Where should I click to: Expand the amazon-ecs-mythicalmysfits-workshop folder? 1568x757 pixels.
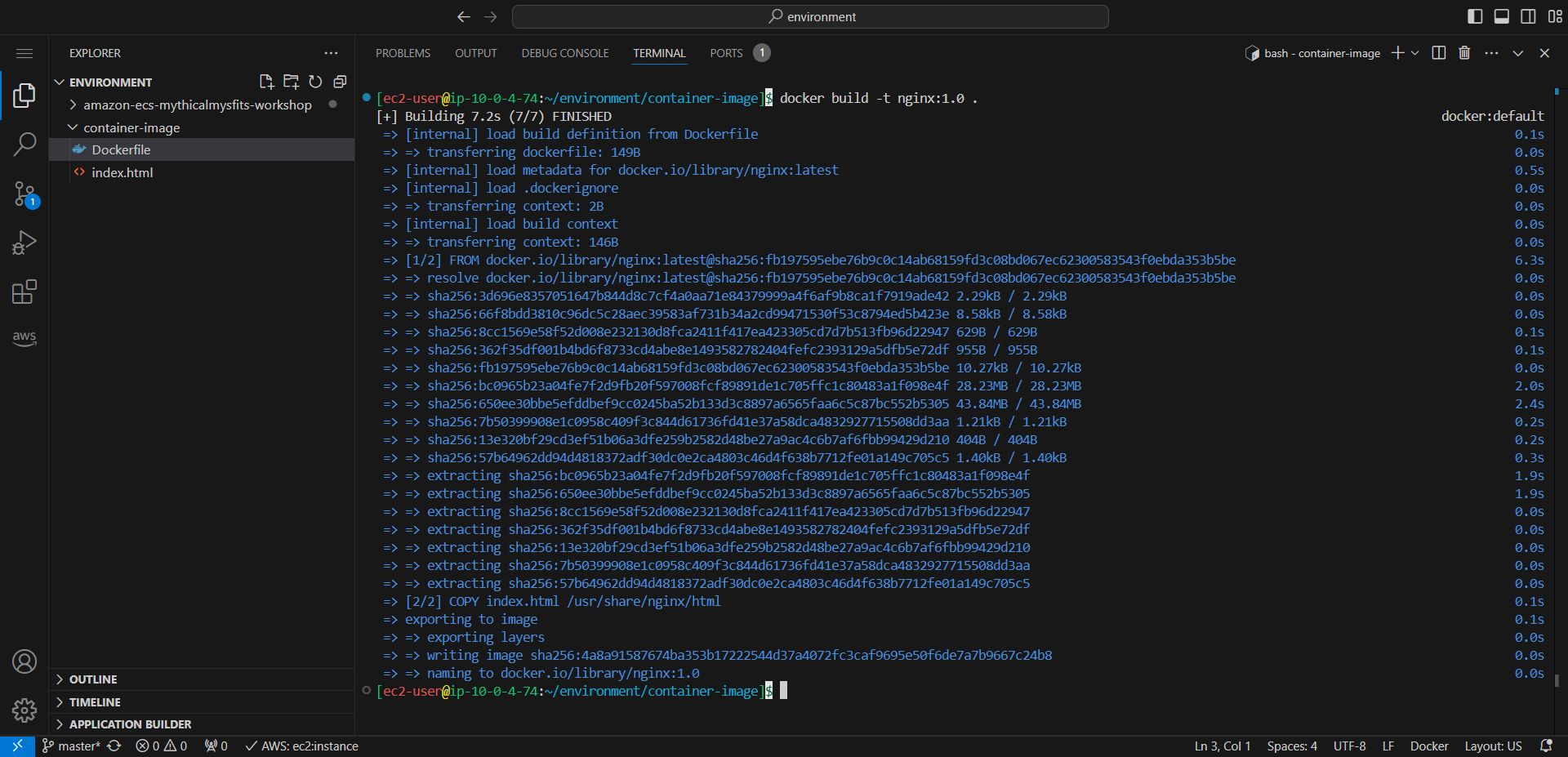(x=202, y=105)
